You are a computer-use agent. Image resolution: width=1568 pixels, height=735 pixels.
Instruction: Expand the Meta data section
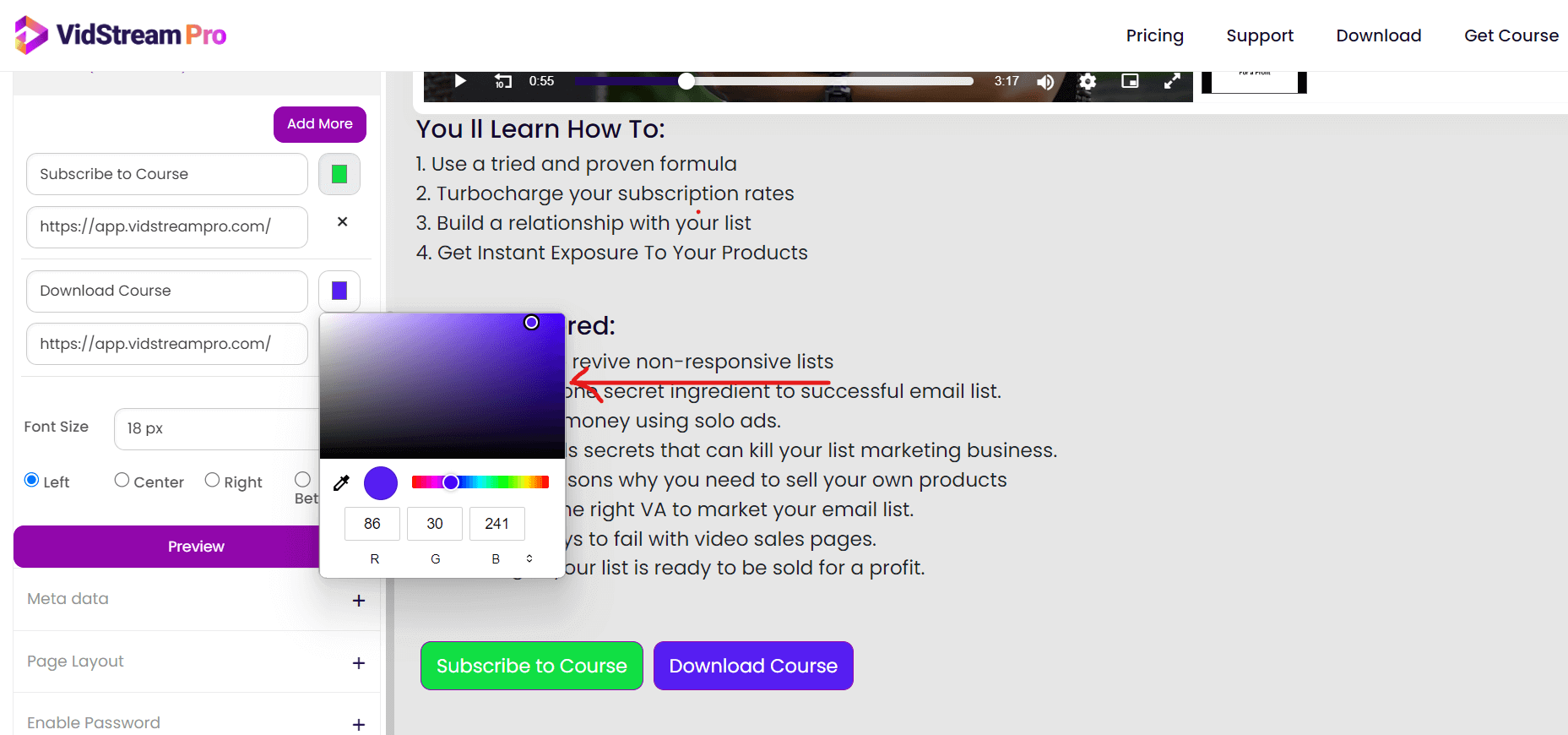(x=359, y=601)
